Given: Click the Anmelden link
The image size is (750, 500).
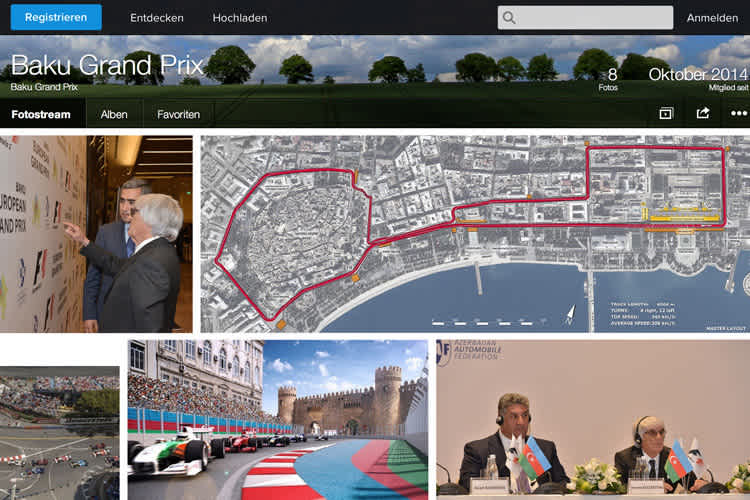Looking at the screenshot, I should [x=712, y=18].
